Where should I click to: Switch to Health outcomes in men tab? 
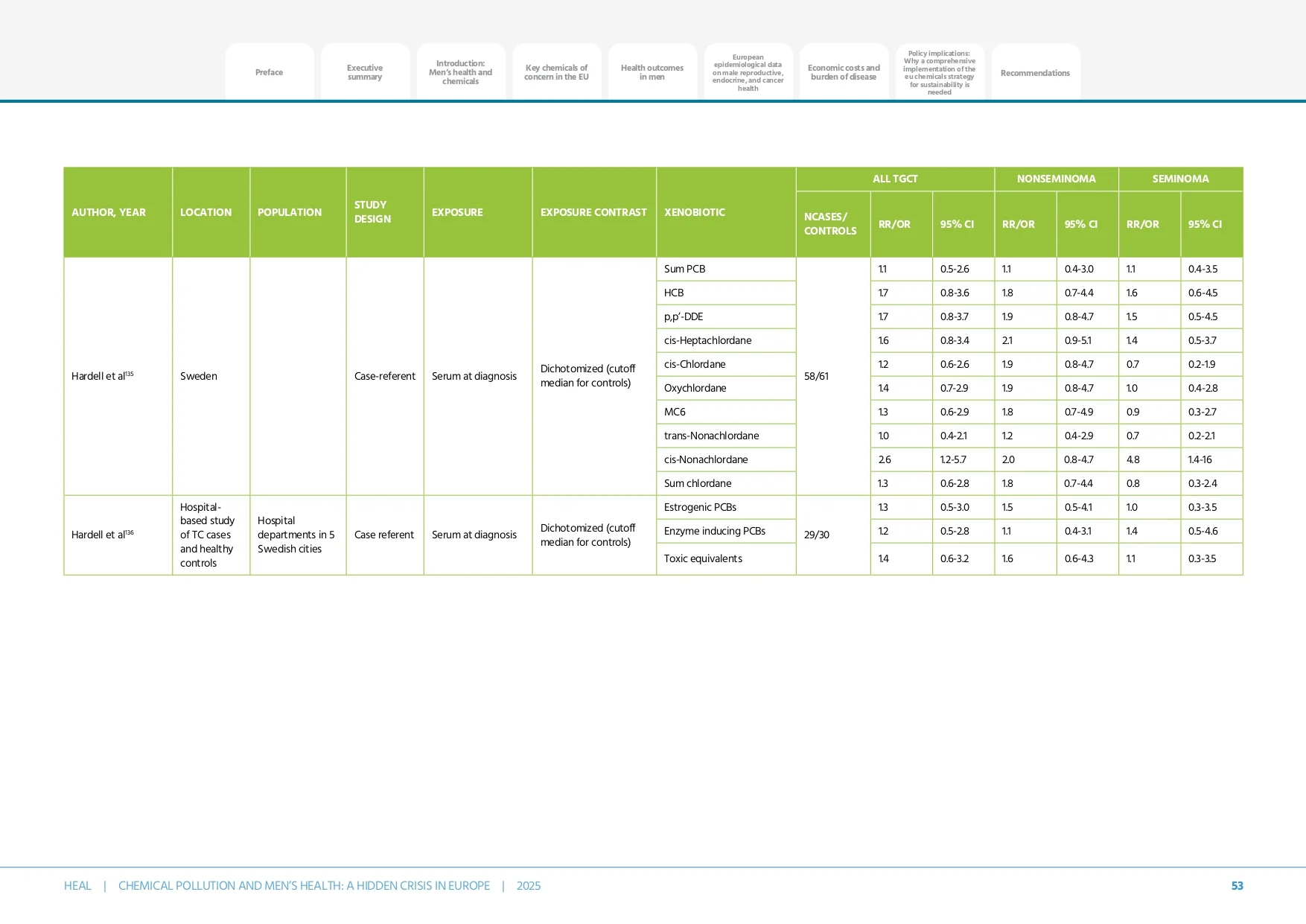click(x=652, y=72)
